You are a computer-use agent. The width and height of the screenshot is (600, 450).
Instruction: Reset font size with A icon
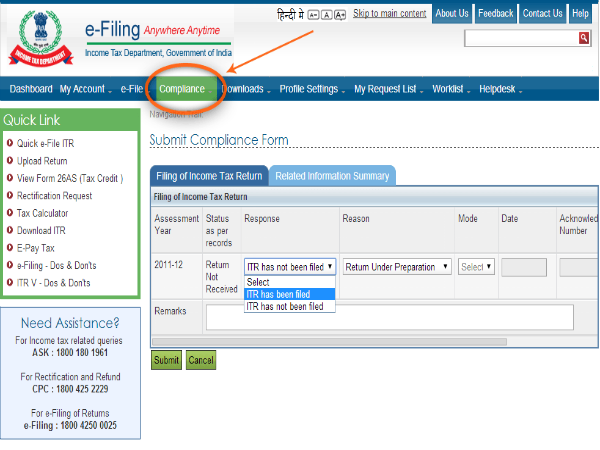[326, 15]
